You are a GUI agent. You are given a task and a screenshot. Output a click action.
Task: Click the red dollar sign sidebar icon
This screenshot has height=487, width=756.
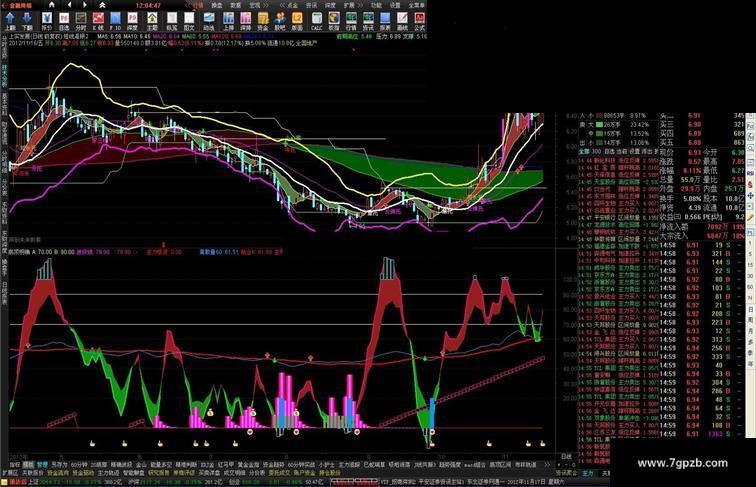[x=750, y=184]
